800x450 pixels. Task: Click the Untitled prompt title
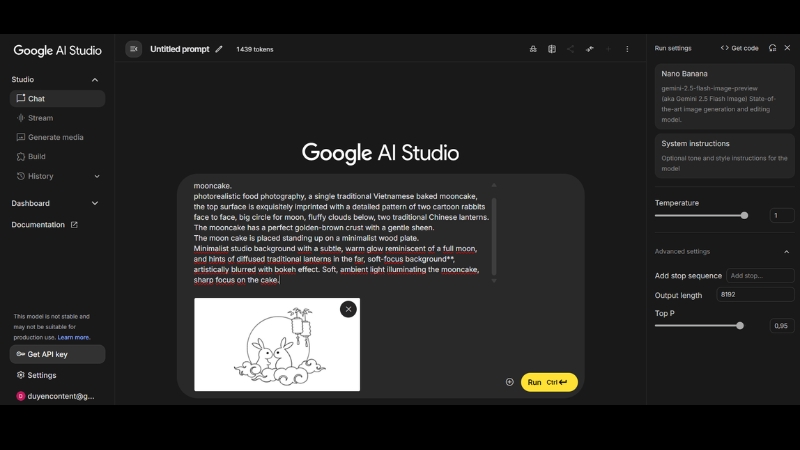point(180,49)
